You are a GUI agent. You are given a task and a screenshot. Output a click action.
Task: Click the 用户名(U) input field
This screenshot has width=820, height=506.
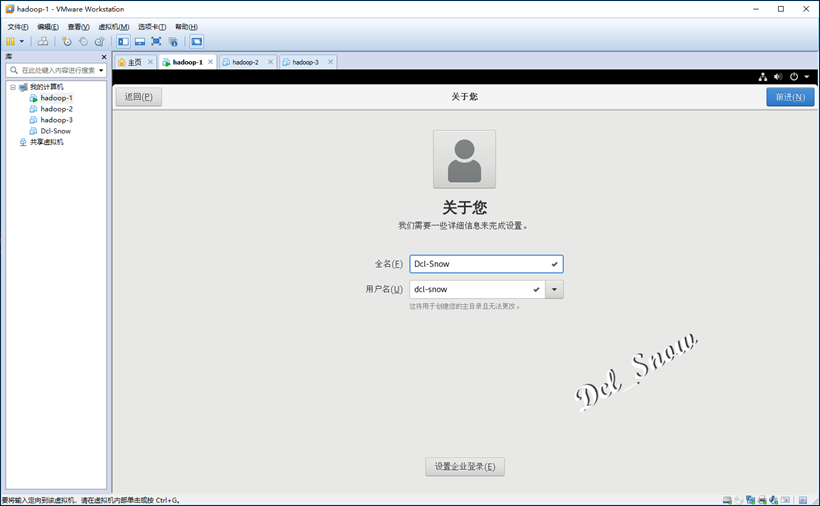coord(477,289)
